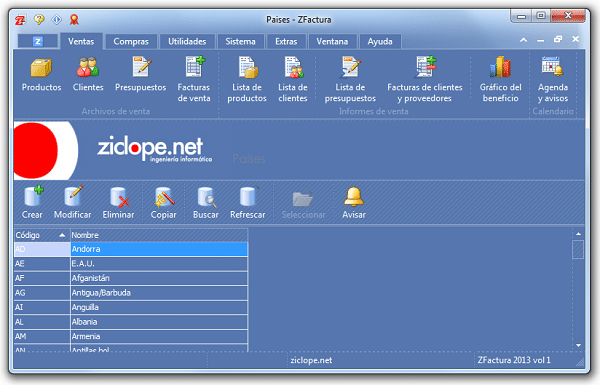Open the Presupuestos document icon
The height and width of the screenshot is (385, 600).
(x=141, y=67)
